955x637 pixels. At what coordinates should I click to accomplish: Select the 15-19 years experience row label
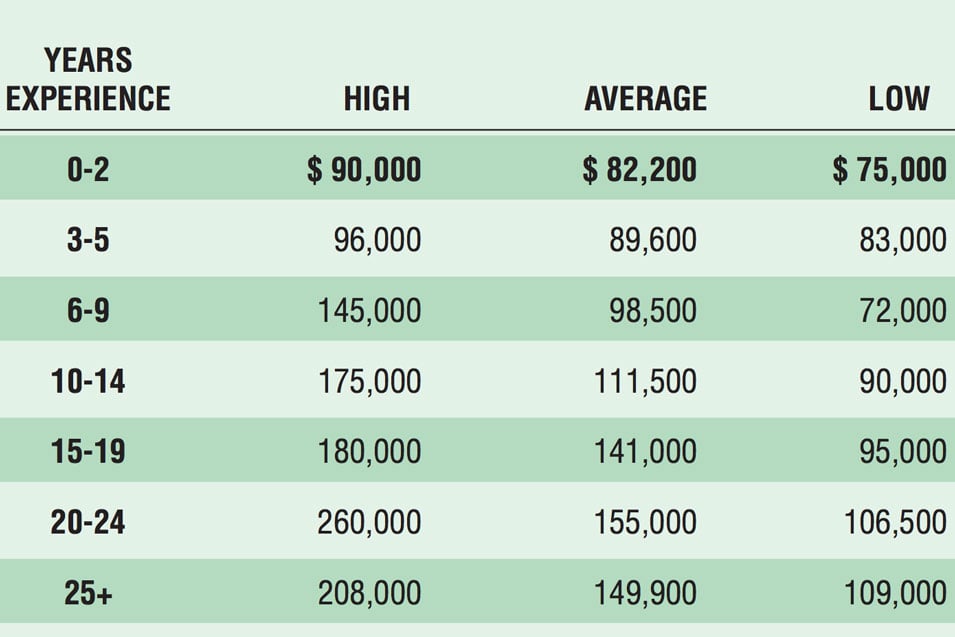coord(88,451)
